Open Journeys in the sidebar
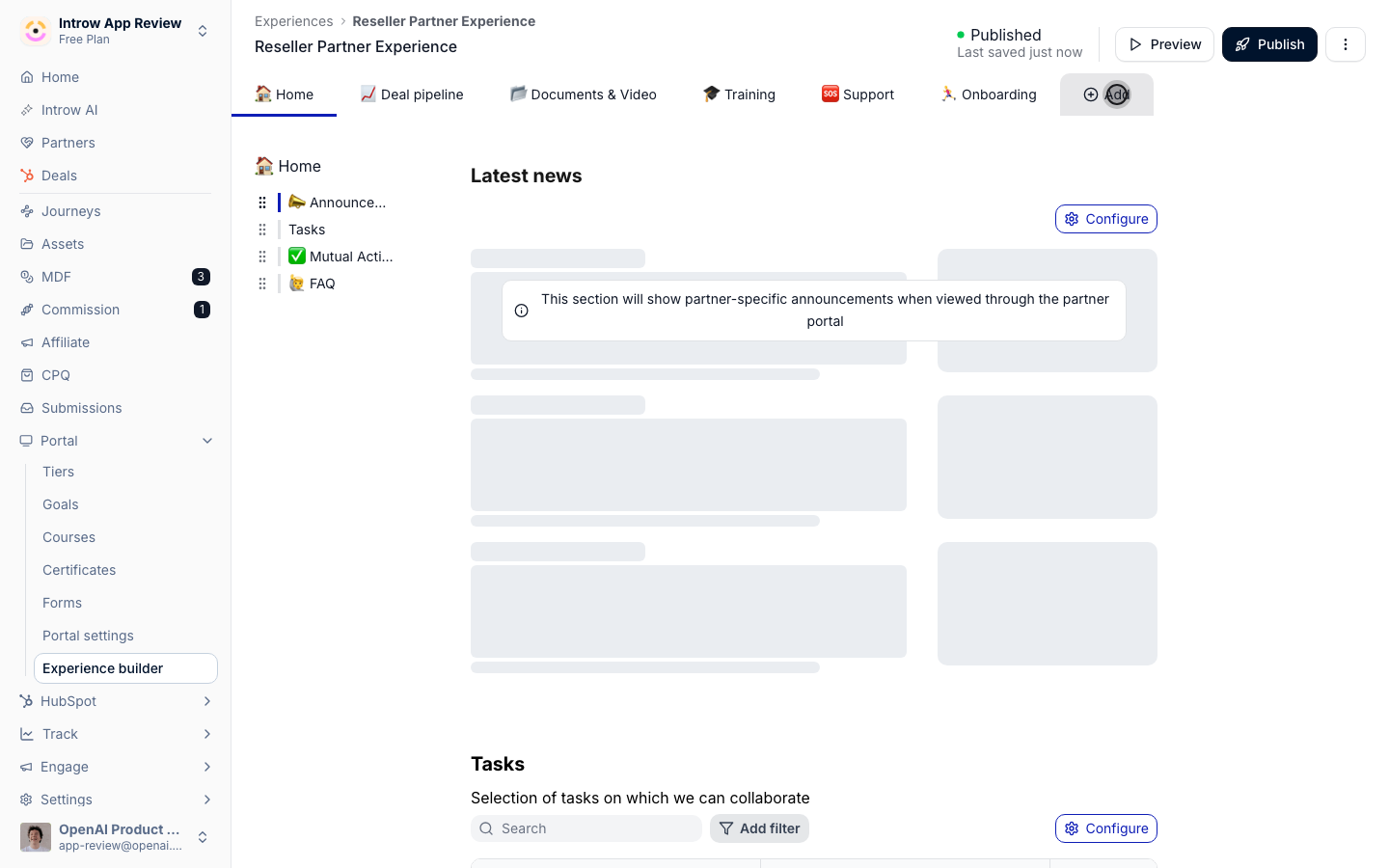1389x868 pixels. [116, 211]
